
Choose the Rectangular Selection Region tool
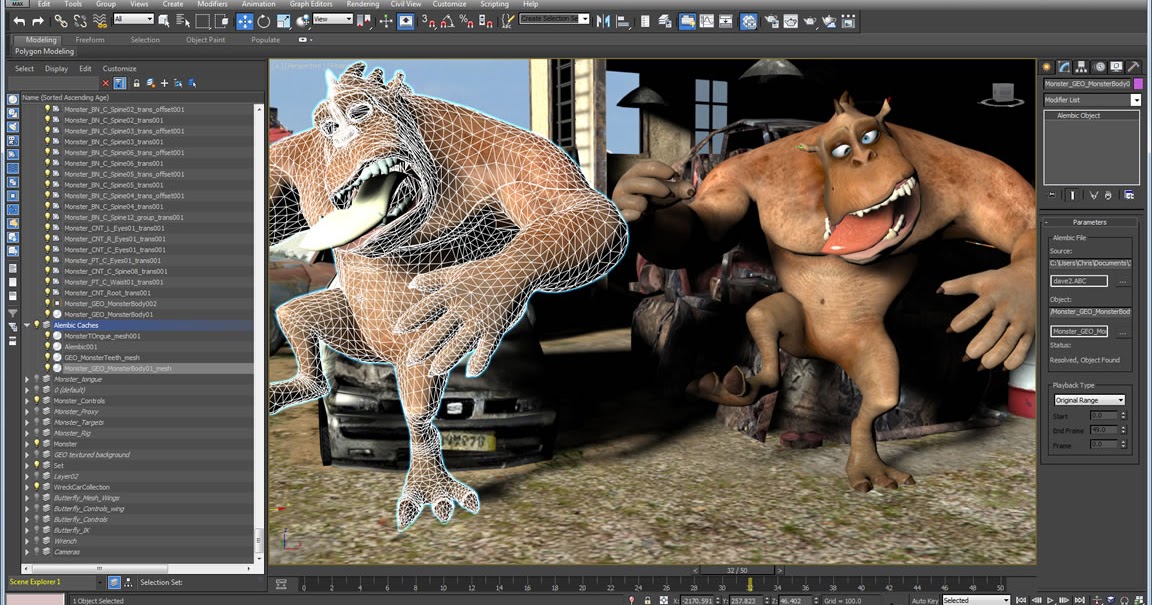tap(202, 21)
